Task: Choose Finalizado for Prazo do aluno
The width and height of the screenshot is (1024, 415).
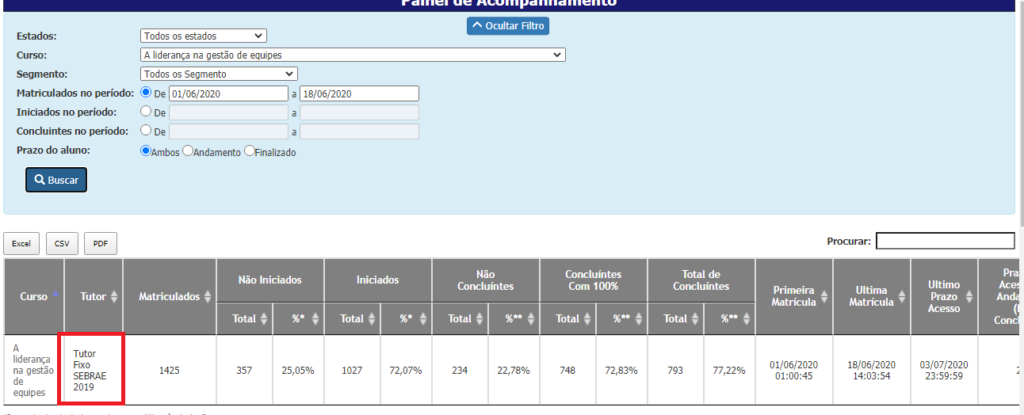Action: pyautogui.click(x=249, y=151)
